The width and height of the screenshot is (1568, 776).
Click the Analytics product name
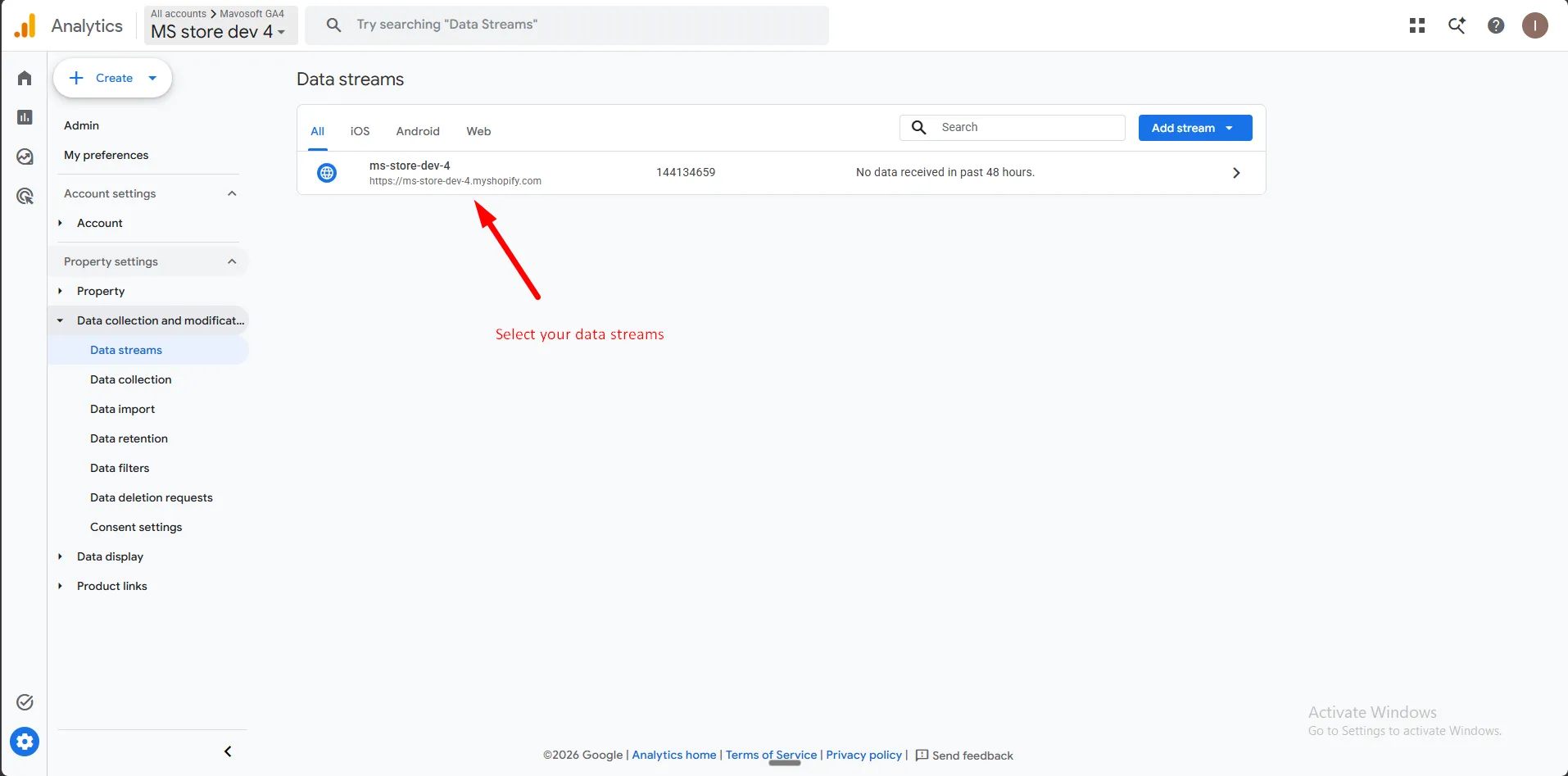click(x=87, y=25)
